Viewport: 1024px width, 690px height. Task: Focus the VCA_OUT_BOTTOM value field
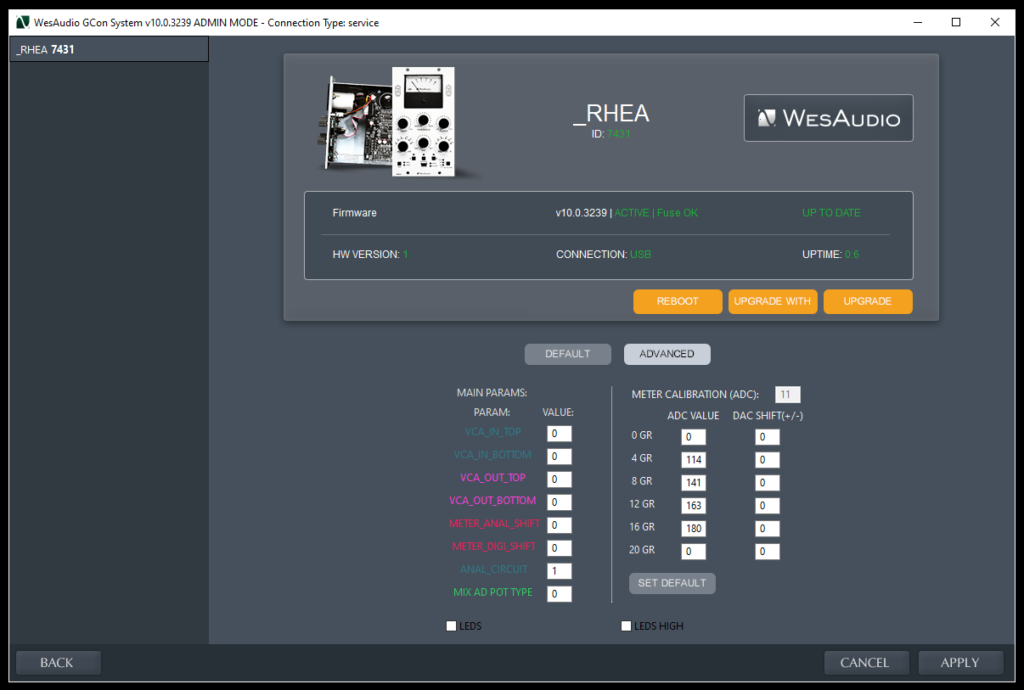(559, 502)
